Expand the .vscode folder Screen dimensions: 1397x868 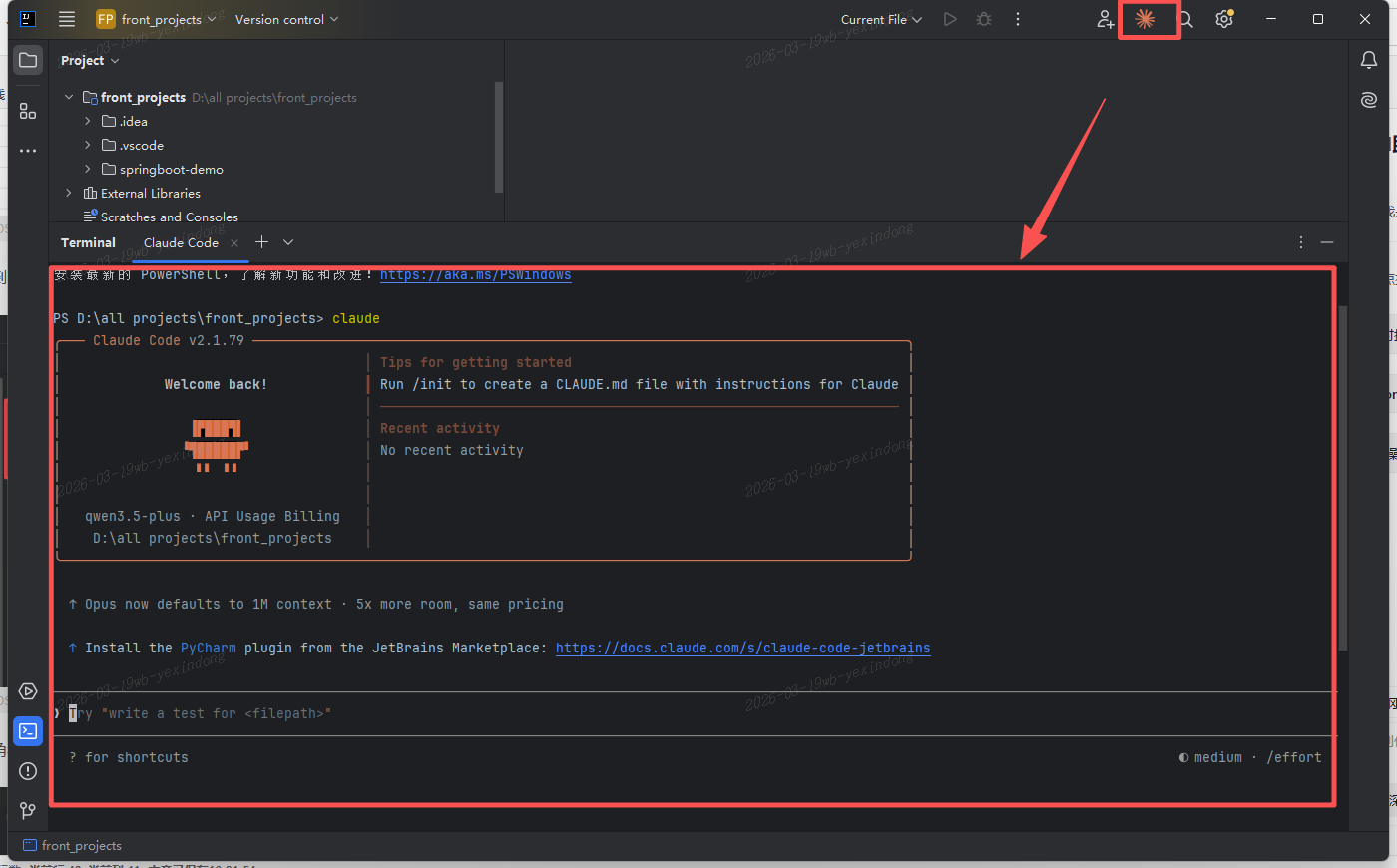[88, 145]
